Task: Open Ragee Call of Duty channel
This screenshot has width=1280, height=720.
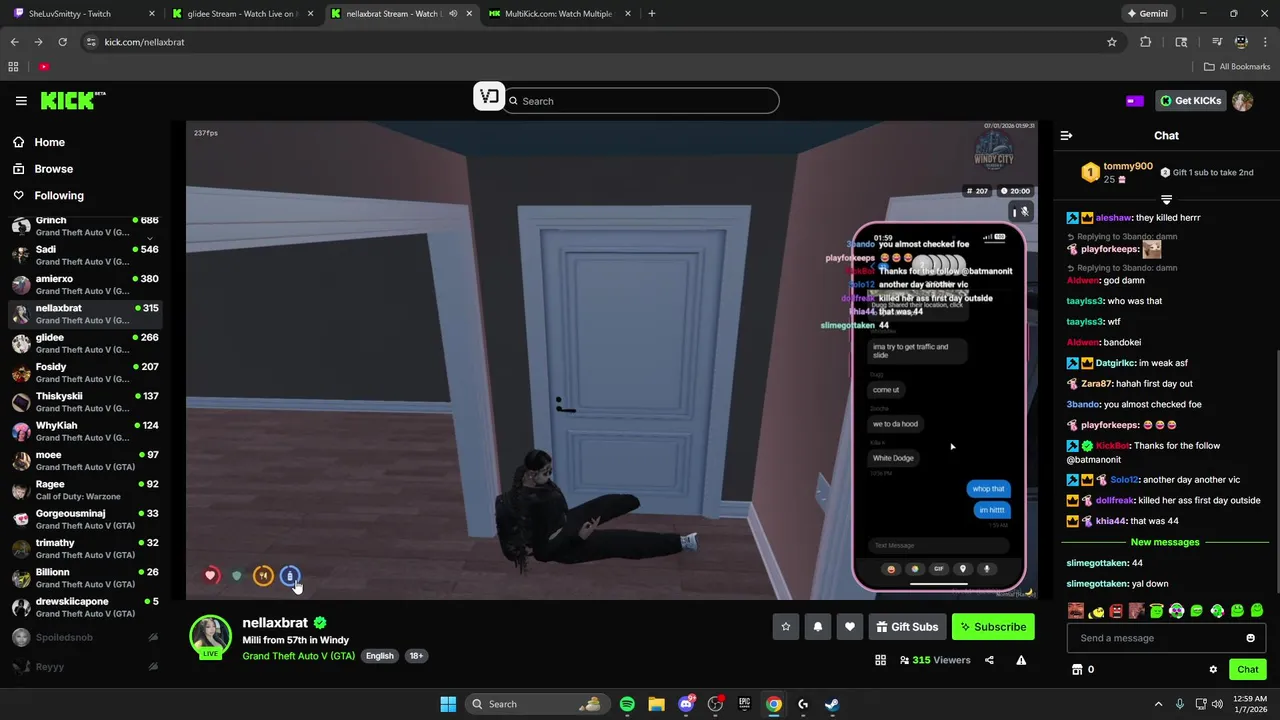Action: 85,490
